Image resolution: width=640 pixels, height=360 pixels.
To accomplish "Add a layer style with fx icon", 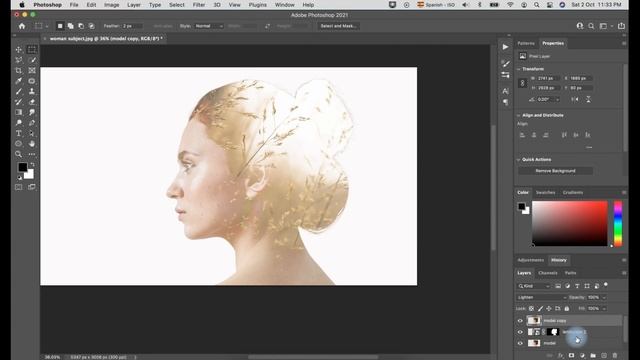I will [x=561, y=356].
